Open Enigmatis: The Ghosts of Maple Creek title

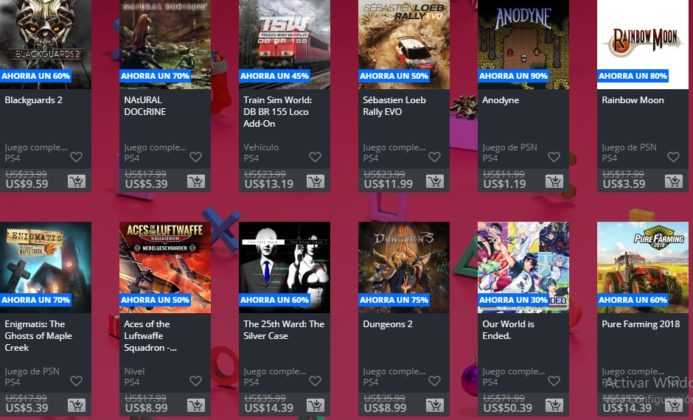38,336
